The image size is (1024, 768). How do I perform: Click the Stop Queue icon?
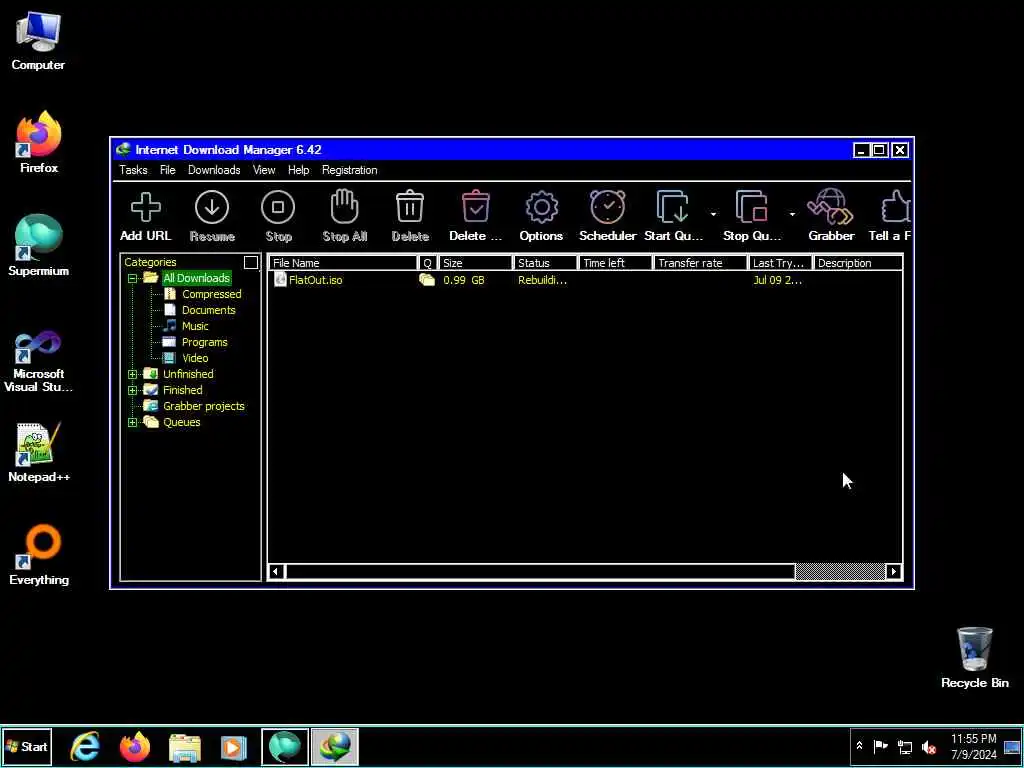[x=752, y=207]
